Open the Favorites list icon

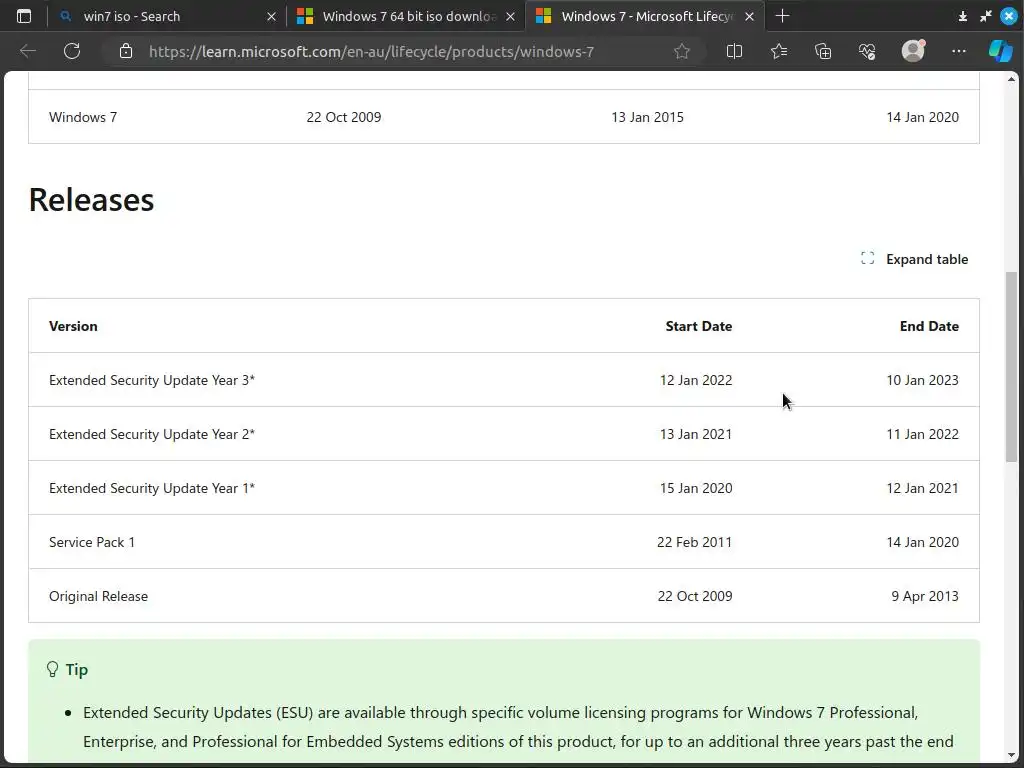(x=778, y=51)
